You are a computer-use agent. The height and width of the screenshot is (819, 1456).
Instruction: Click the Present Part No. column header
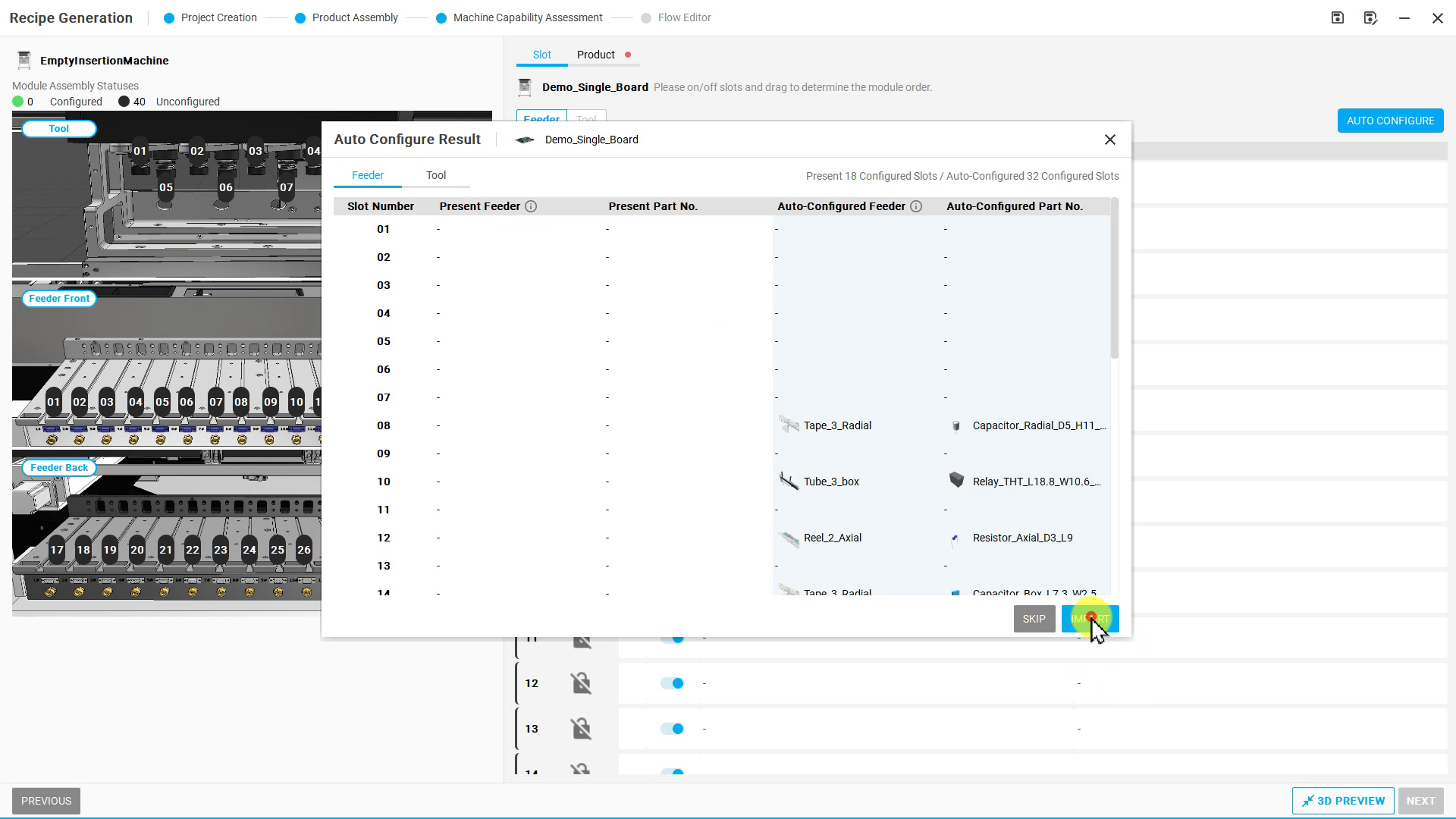pyautogui.click(x=653, y=206)
